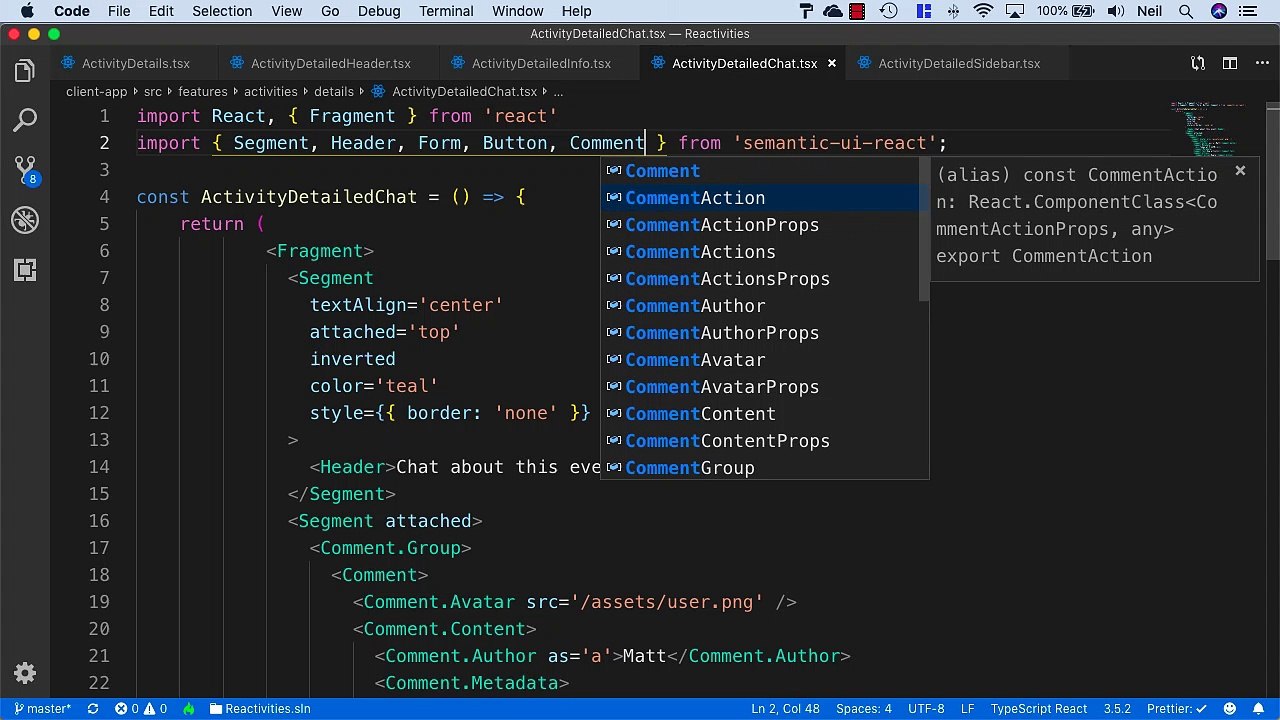Select CommentActionsProps suggestion
This screenshot has width=1280, height=720.
[x=760, y=279]
